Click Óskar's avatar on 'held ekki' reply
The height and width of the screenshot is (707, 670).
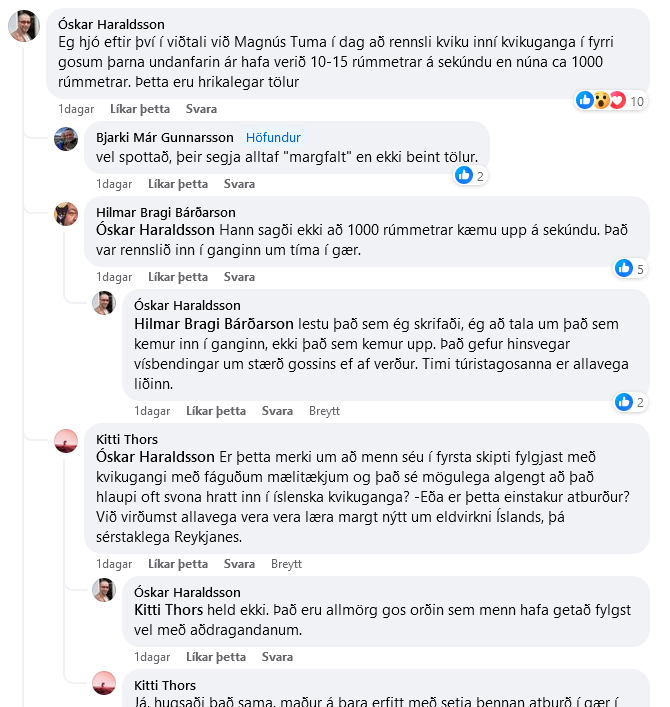(x=104, y=590)
